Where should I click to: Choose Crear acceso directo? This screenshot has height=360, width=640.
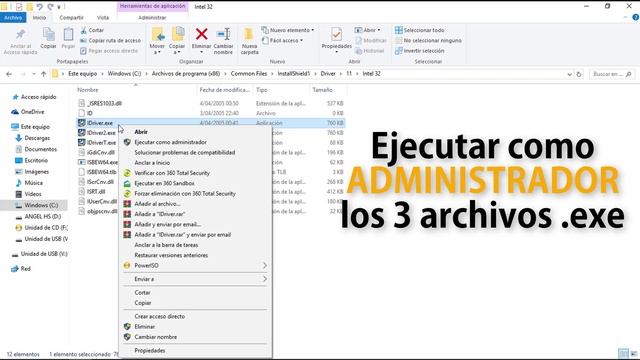[160, 316]
